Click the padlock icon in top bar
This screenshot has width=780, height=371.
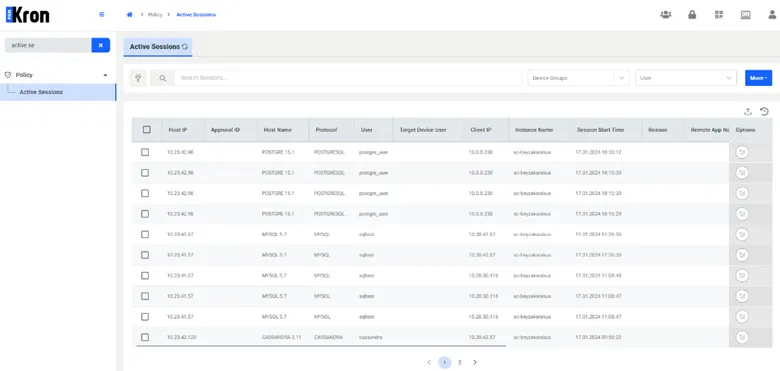click(692, 14)
